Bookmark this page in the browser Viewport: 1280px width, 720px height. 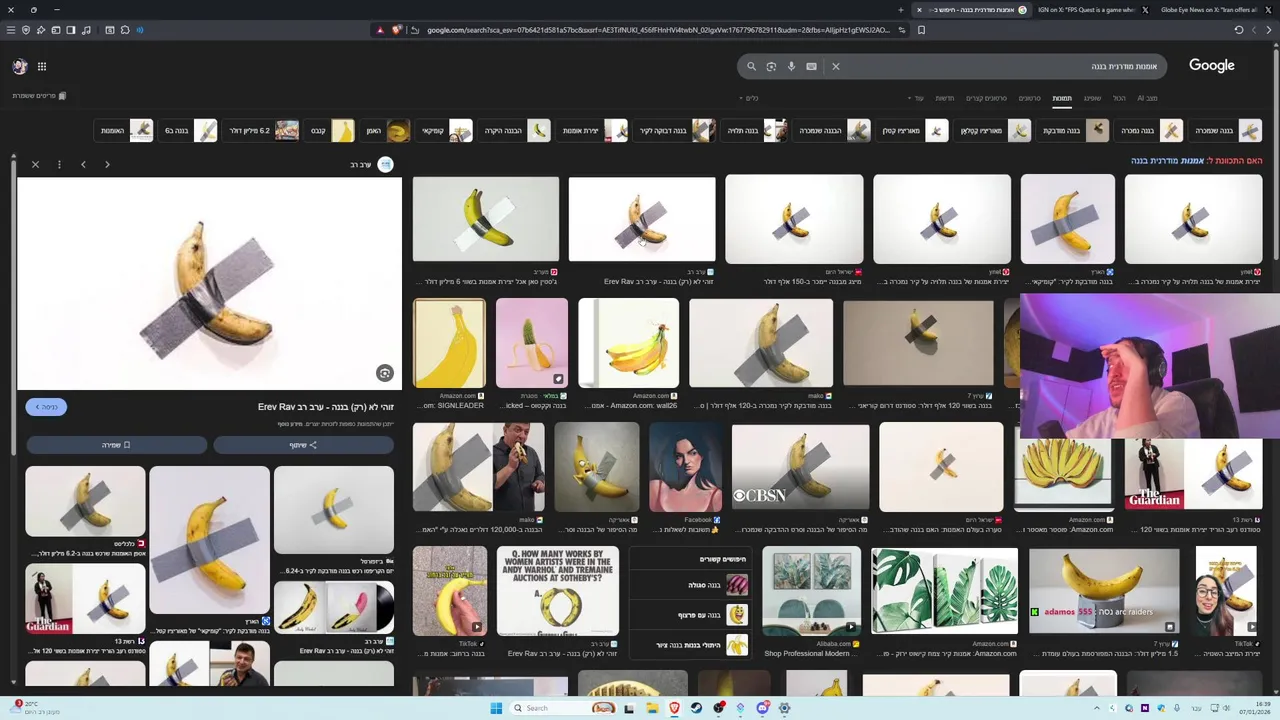(x=921, y=30)
